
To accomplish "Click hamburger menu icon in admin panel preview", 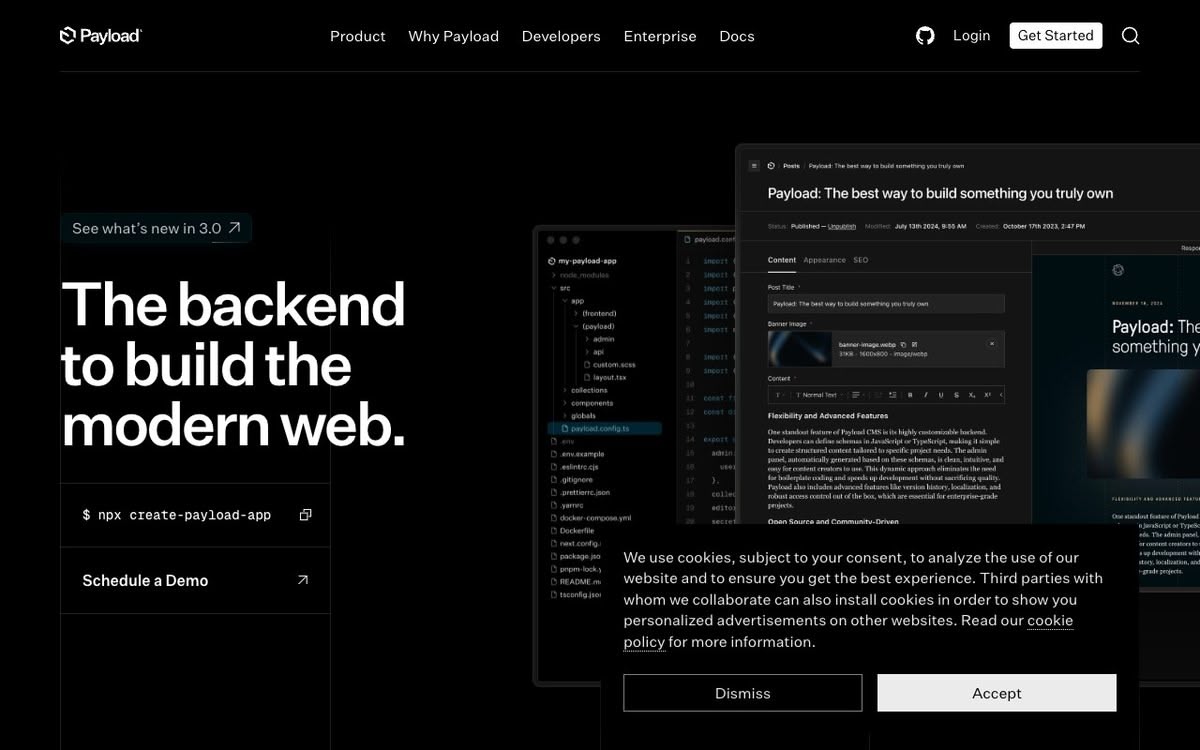I will click(755, 166).
